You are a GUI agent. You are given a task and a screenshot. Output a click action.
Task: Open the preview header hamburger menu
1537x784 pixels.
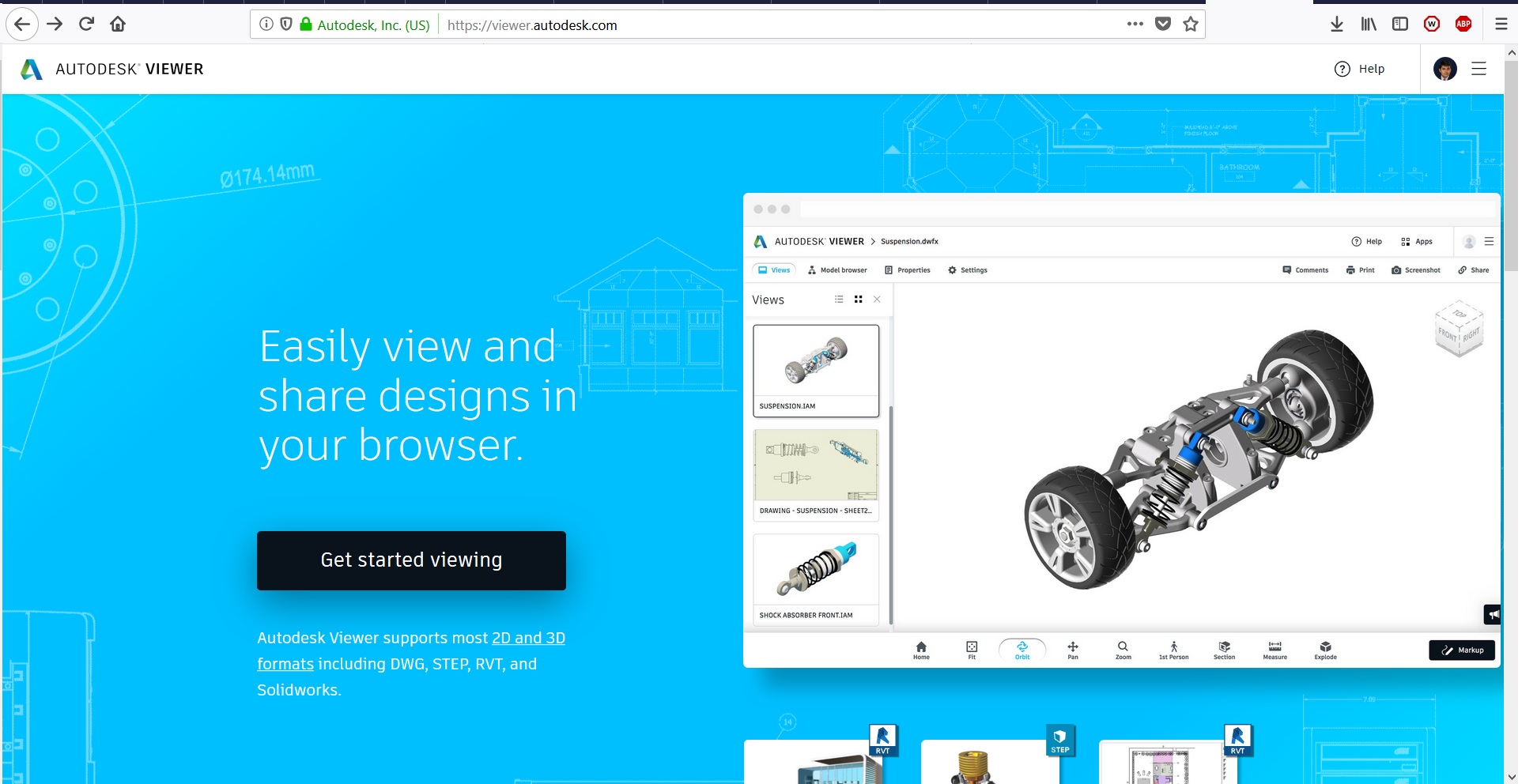coord(1489,242)
